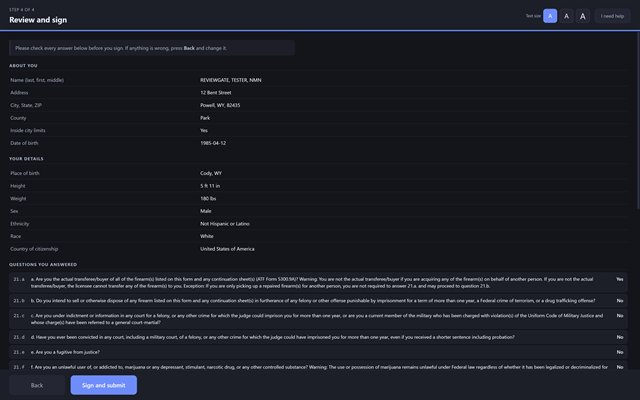Click the ABOUT YOU section heading
Image resolution: width=640 pixels, height=400 pixels.
23,65
